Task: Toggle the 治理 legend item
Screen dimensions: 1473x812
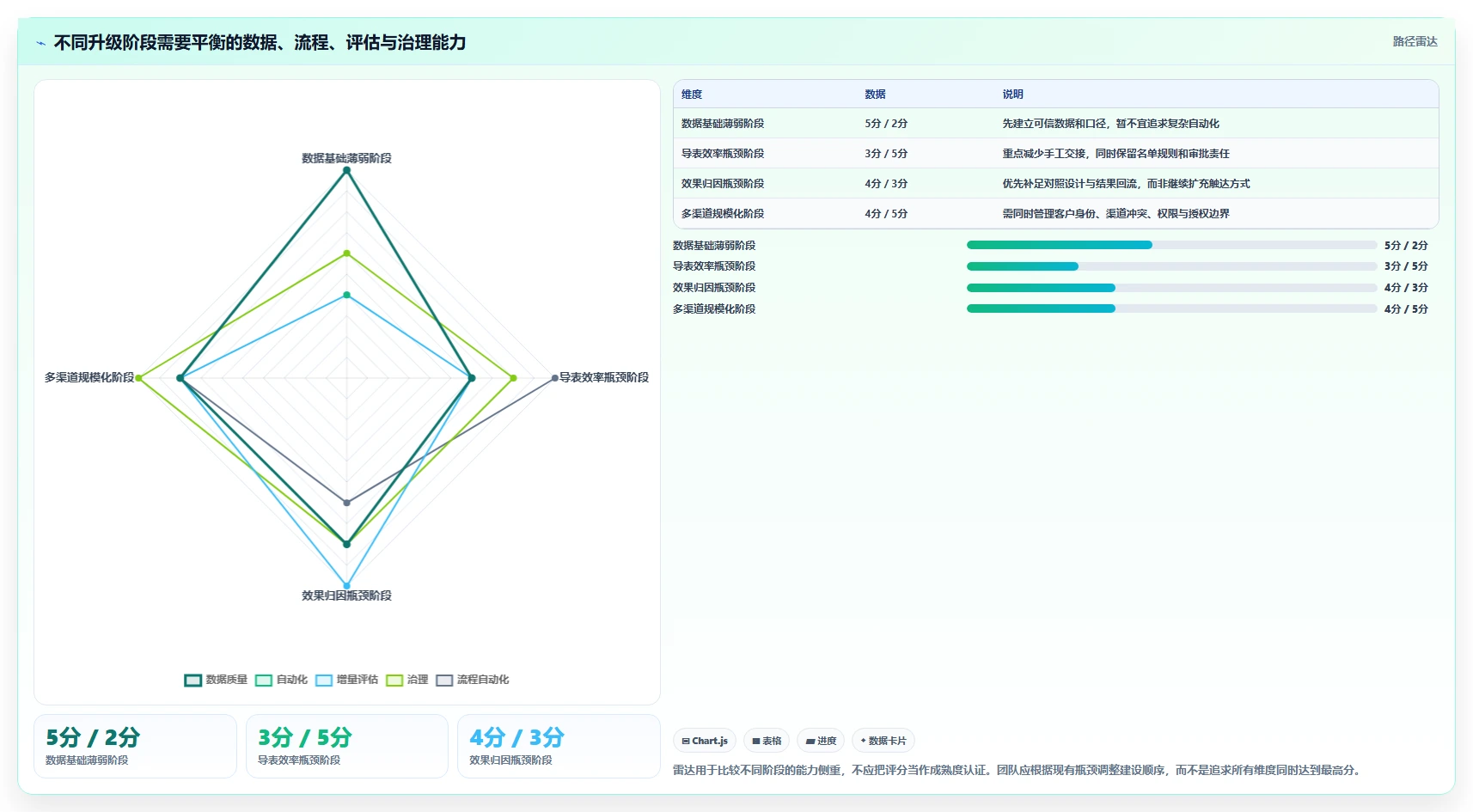Action: 406,680
